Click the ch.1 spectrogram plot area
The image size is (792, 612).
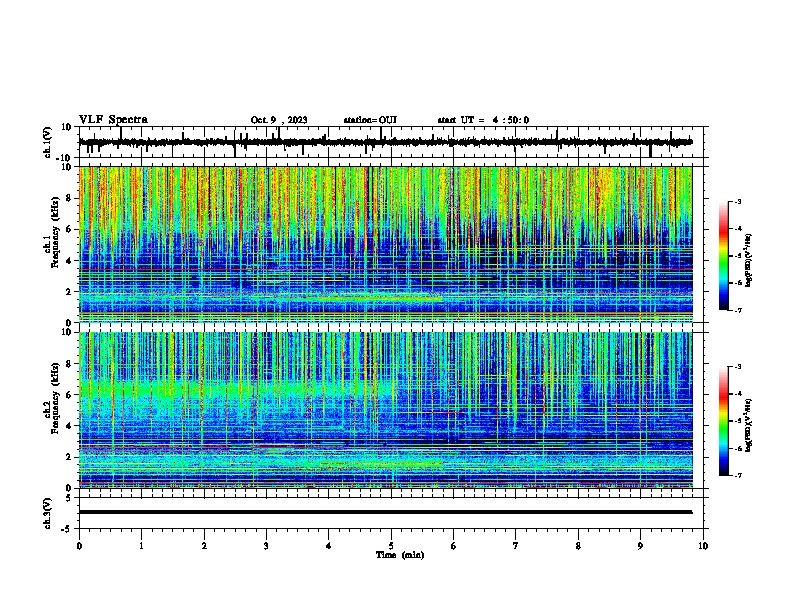385,244
